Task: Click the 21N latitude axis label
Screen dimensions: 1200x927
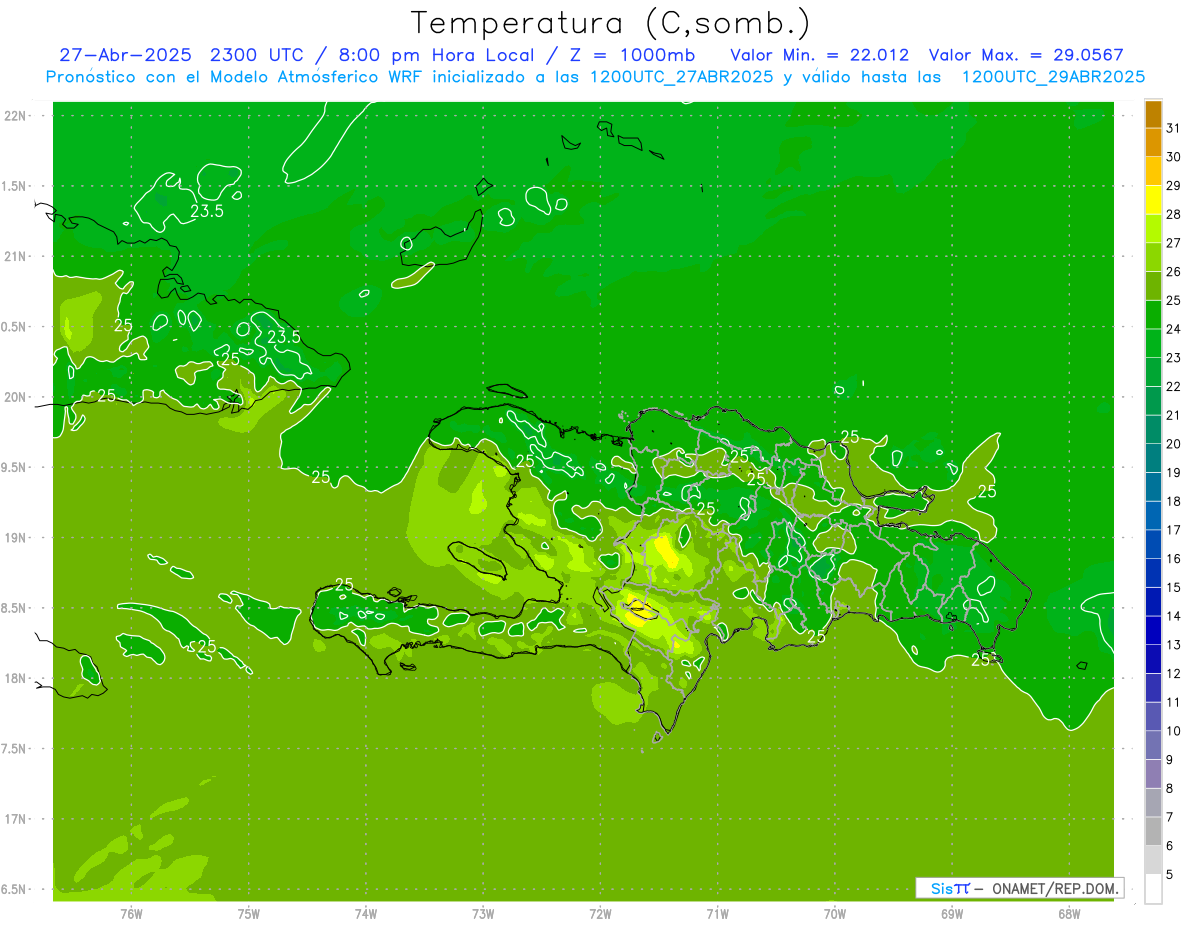Action: tap(17, 257)
